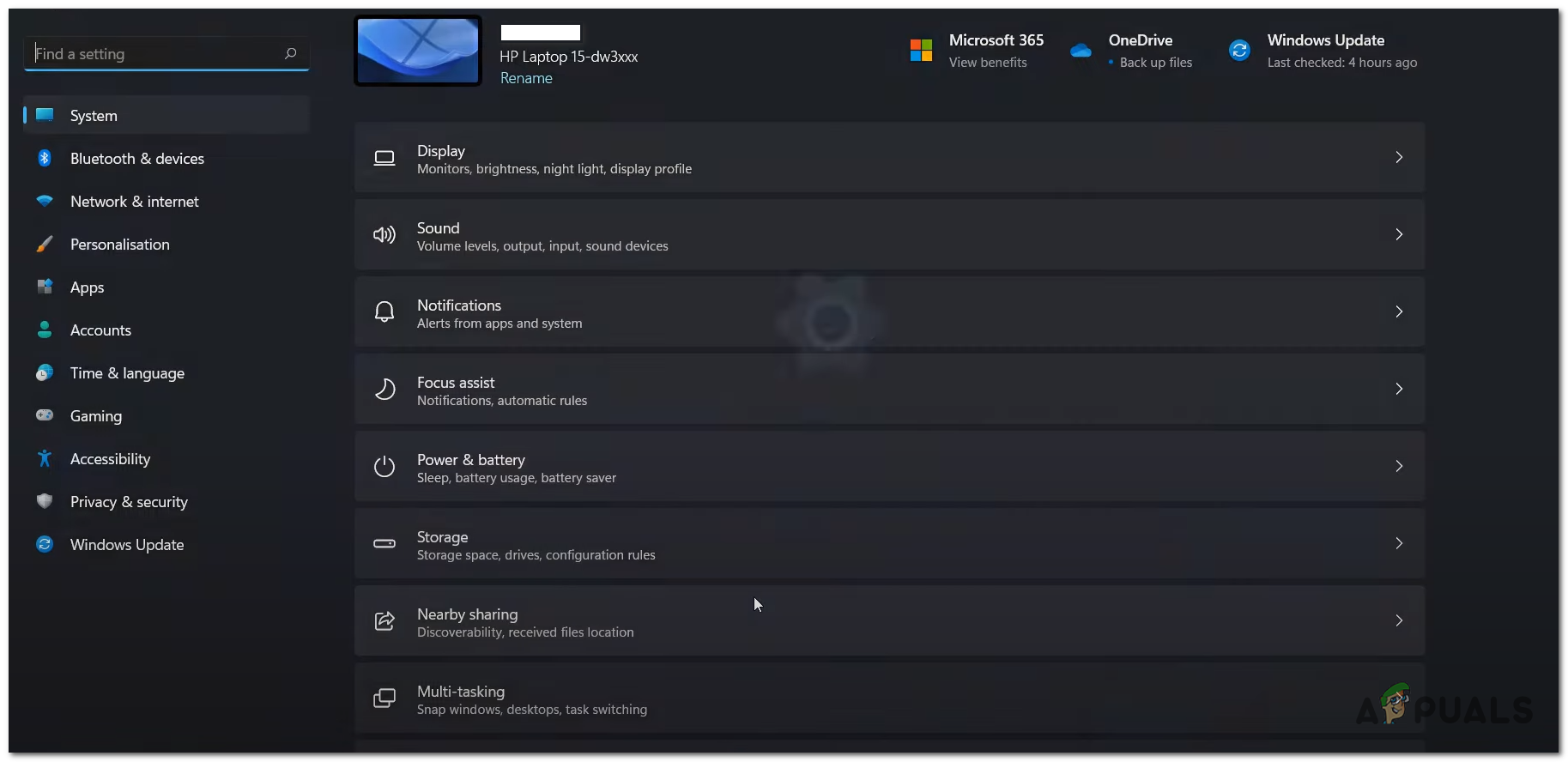Open Windows Update from the sidebar
This screenshot has width=1568, height=762.
click(166, 544)
